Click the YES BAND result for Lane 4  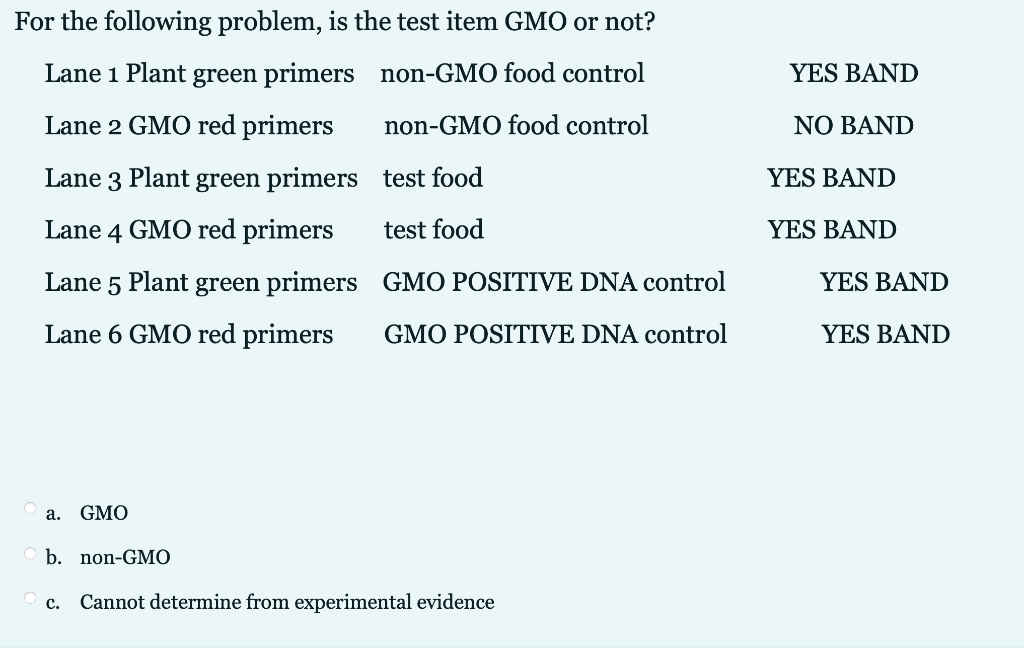(832, 229)
